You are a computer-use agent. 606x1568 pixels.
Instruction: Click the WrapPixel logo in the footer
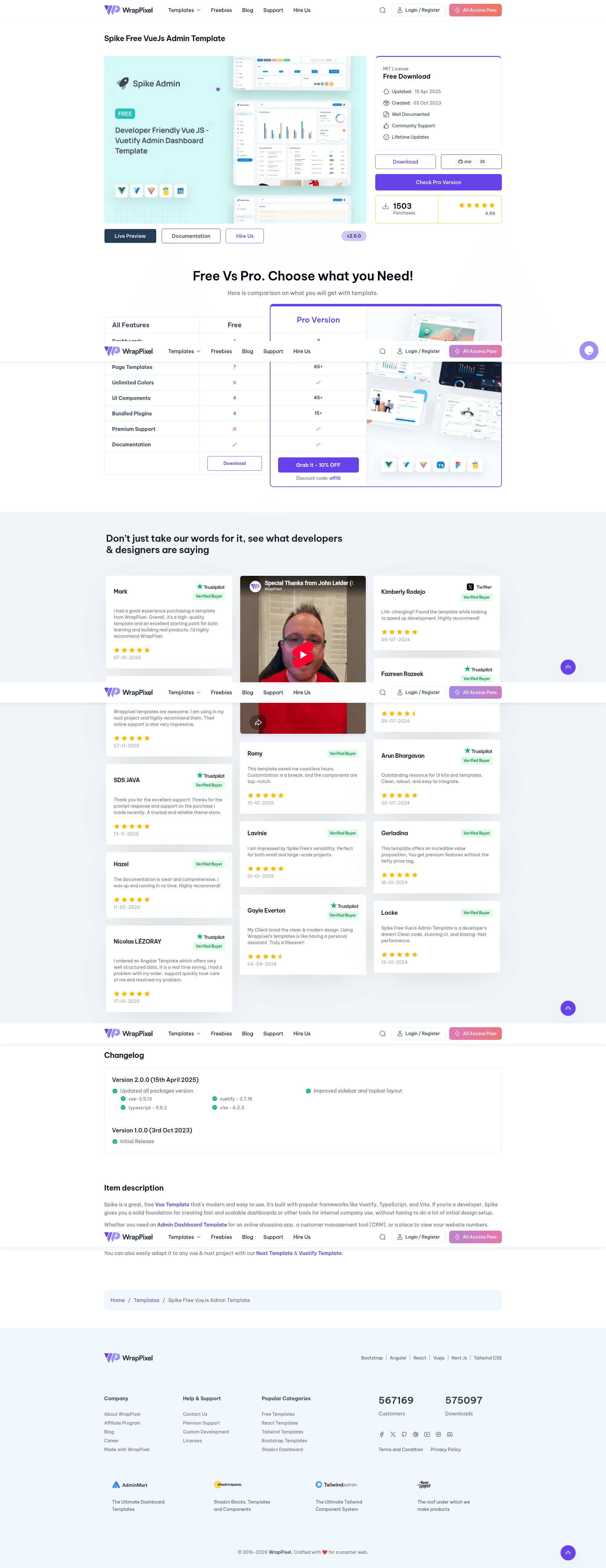coord(128,1358)
